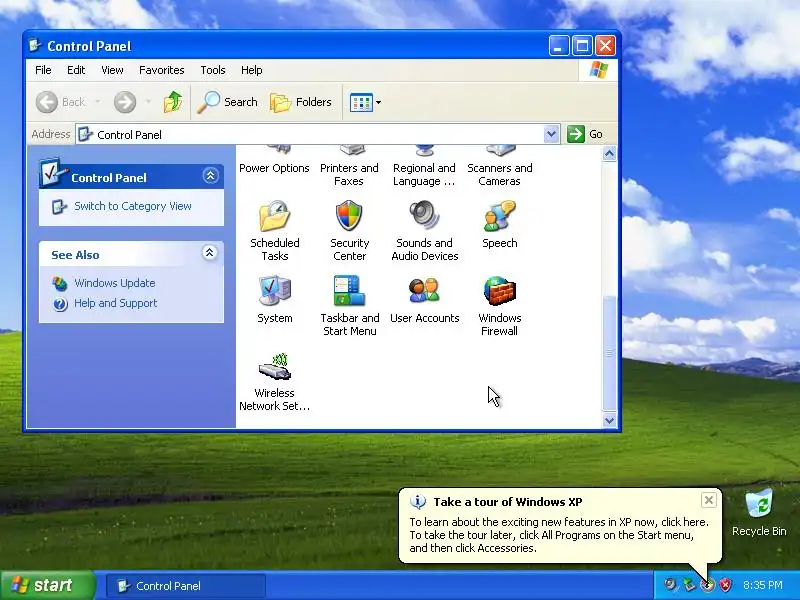Open the Taskbar and Start Menu icon
This screenshot has width=800, height=600.
pyautogui.click(x=349, y=291)
